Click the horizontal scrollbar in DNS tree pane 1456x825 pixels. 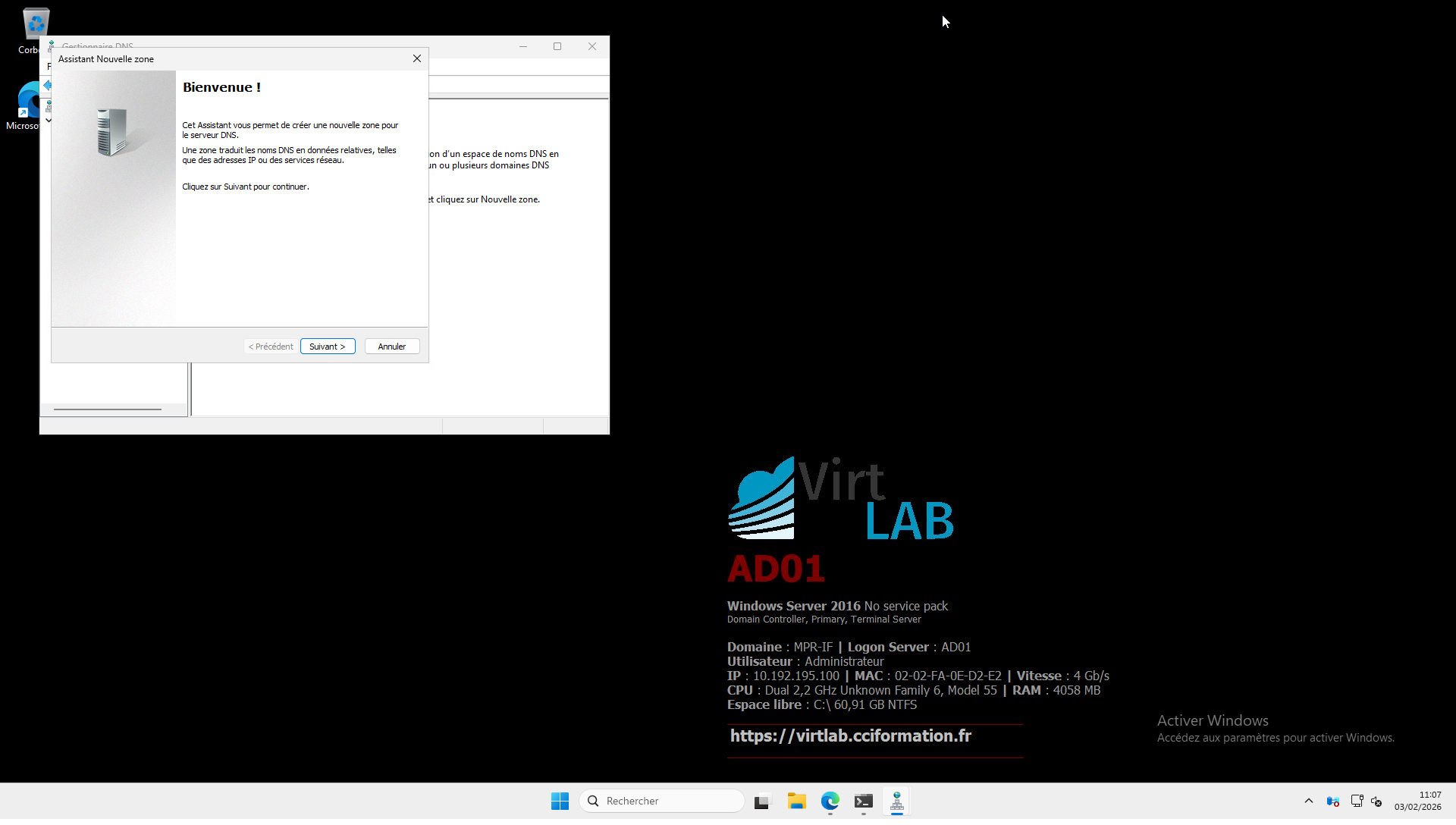click(x=108, y=409)
